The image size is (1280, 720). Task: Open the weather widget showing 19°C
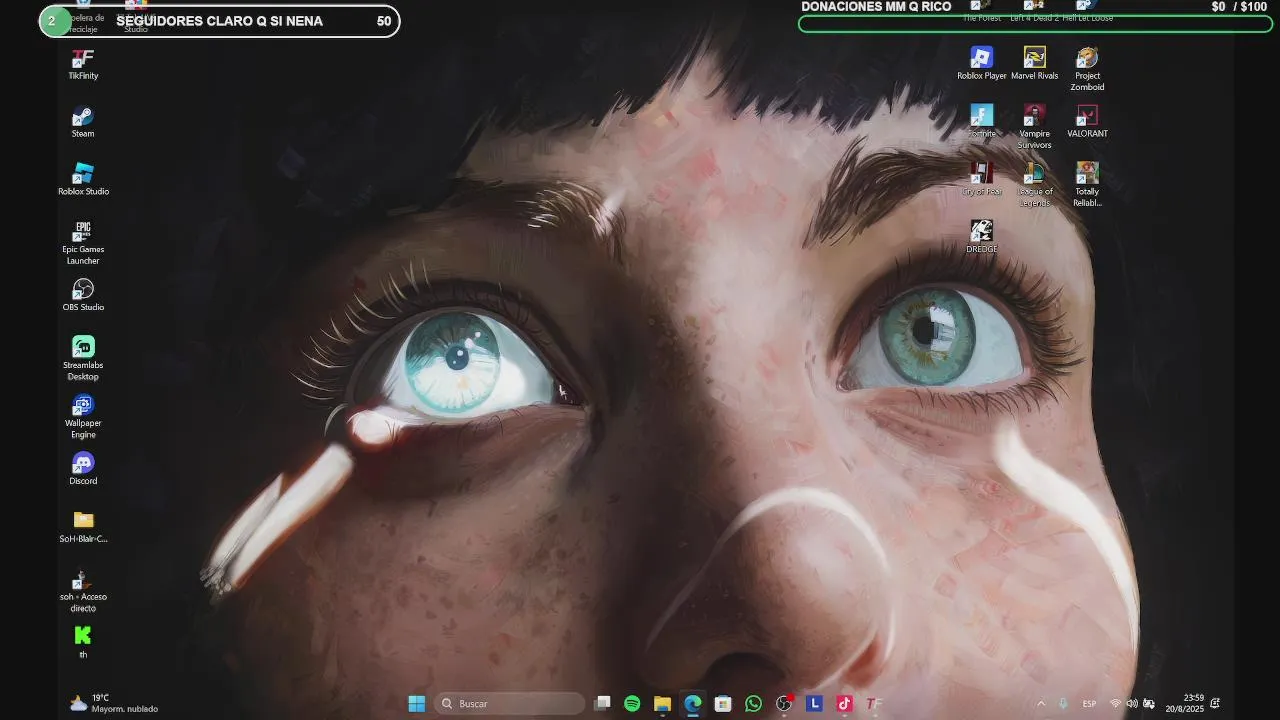[x=113, y=704]
